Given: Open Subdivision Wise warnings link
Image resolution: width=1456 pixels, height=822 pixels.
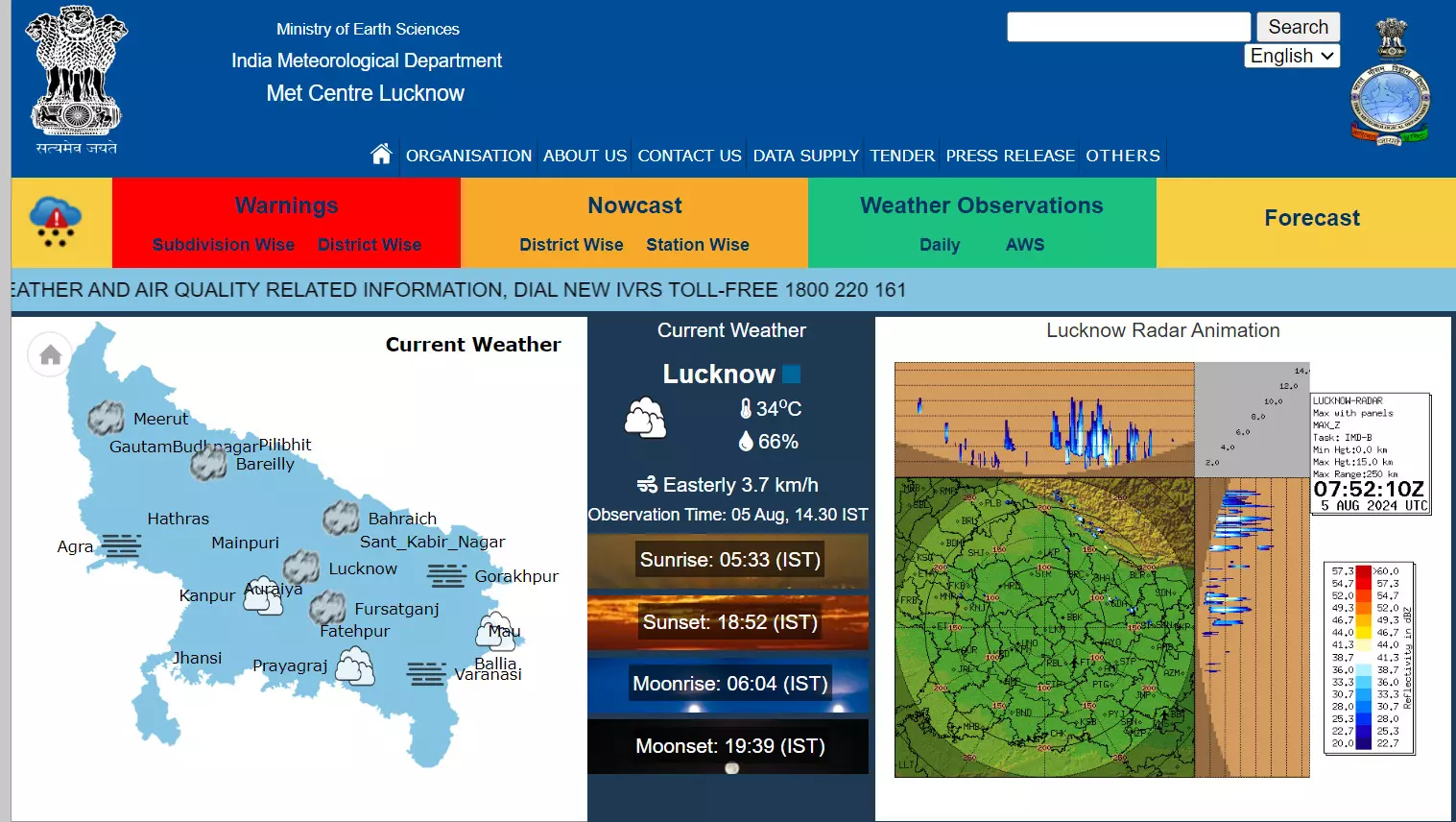Looking at the screenshot, I should coord(224,245).
